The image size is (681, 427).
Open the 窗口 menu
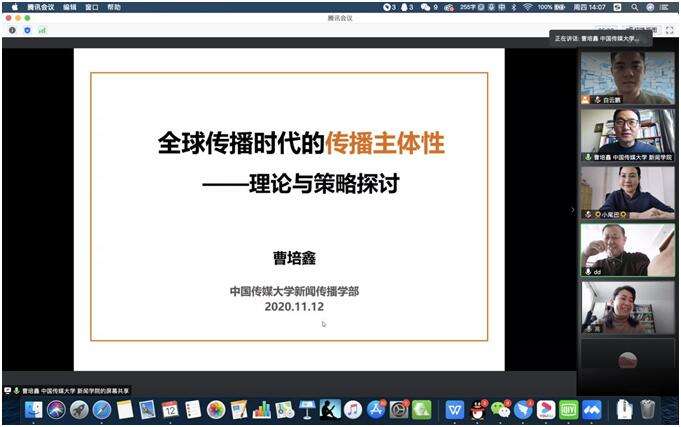tap(92, 7)
